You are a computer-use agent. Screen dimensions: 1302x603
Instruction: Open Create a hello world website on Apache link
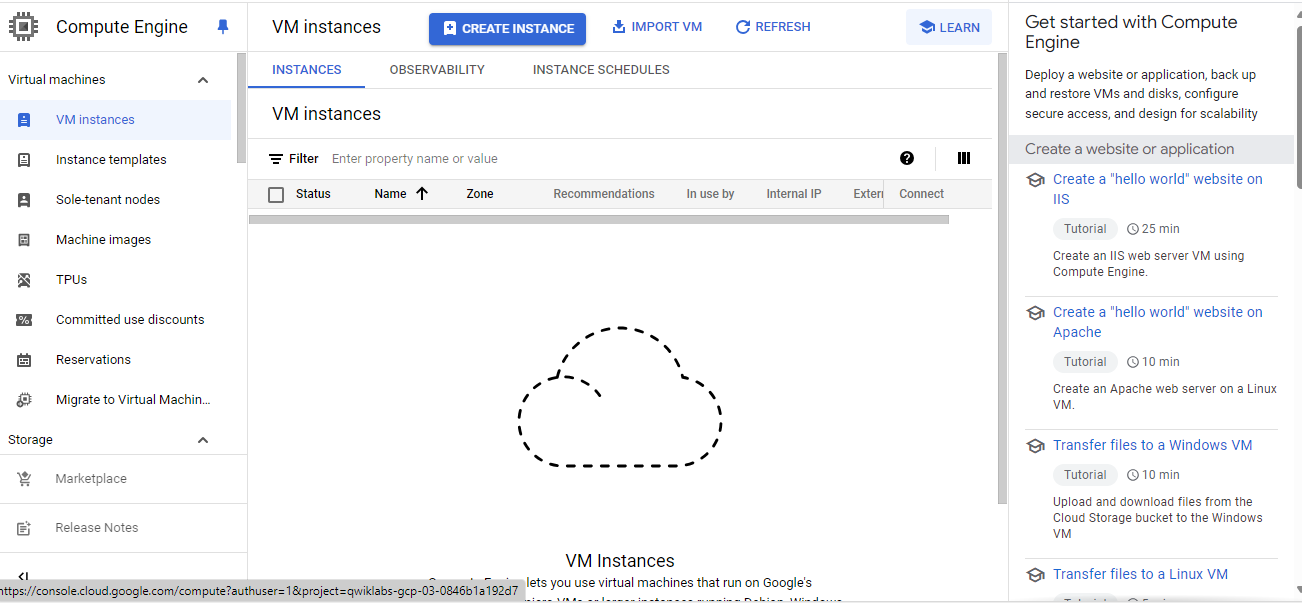point(1157,322)
